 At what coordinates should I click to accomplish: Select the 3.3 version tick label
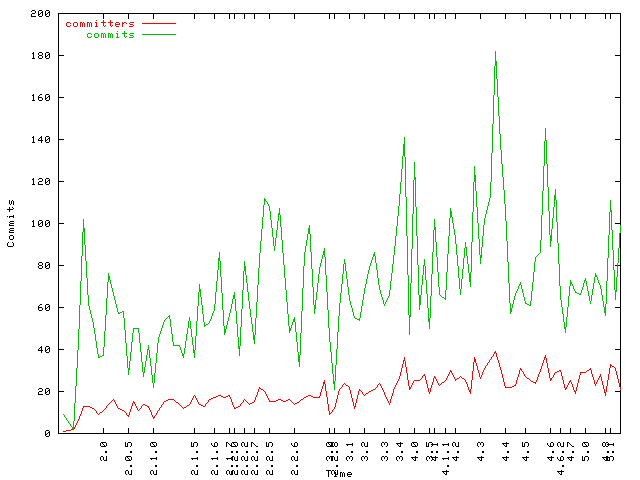coord(386,450)
